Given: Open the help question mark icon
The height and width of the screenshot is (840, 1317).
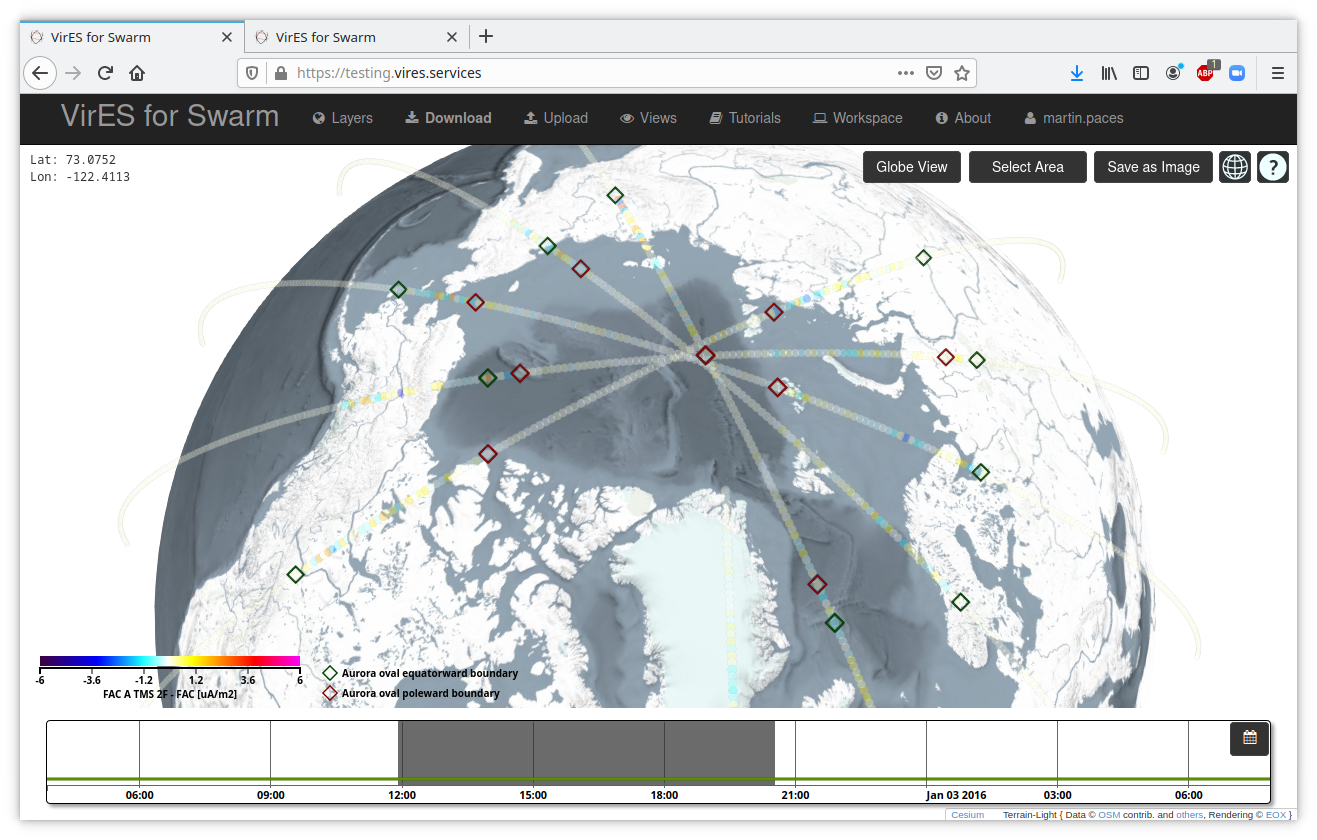Looking at the screenshot, I should click(x=1272, y=167).
